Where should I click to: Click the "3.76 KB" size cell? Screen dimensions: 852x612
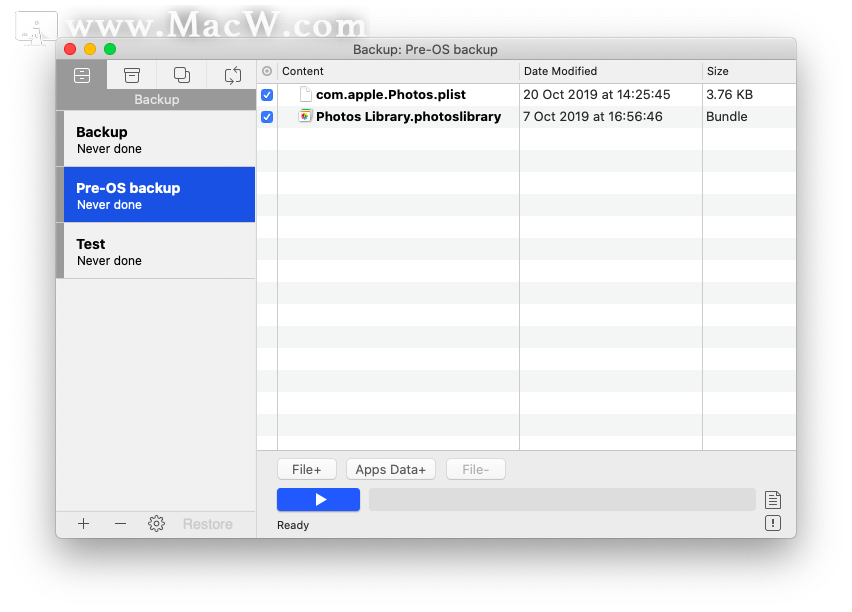click(x=729, y=95)
